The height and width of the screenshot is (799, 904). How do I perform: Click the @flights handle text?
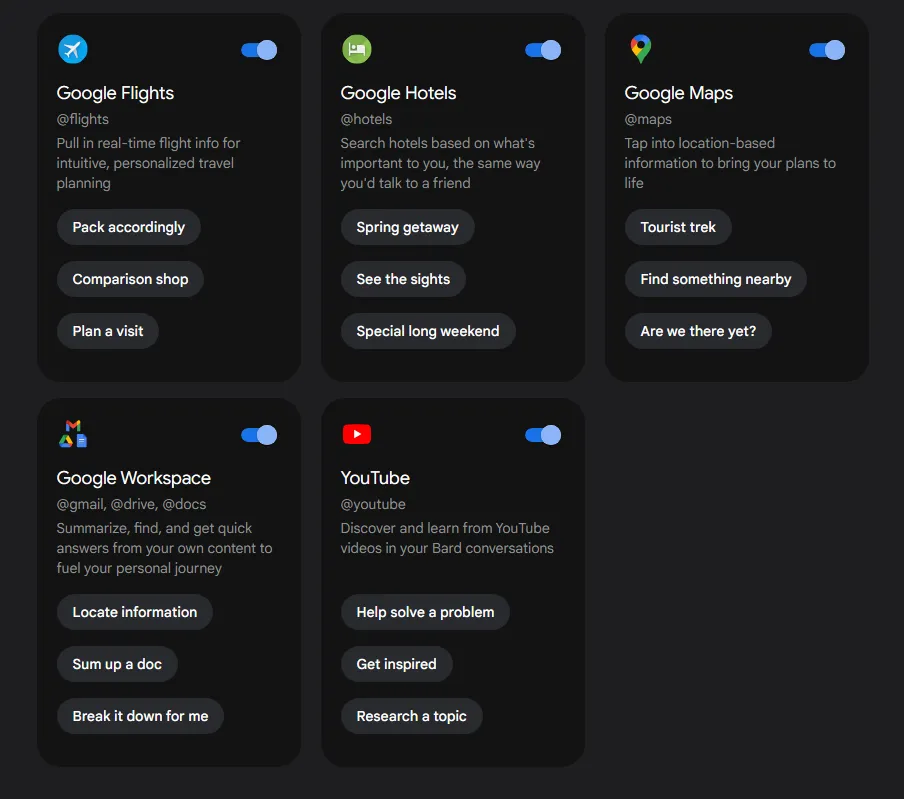(82, 119)
